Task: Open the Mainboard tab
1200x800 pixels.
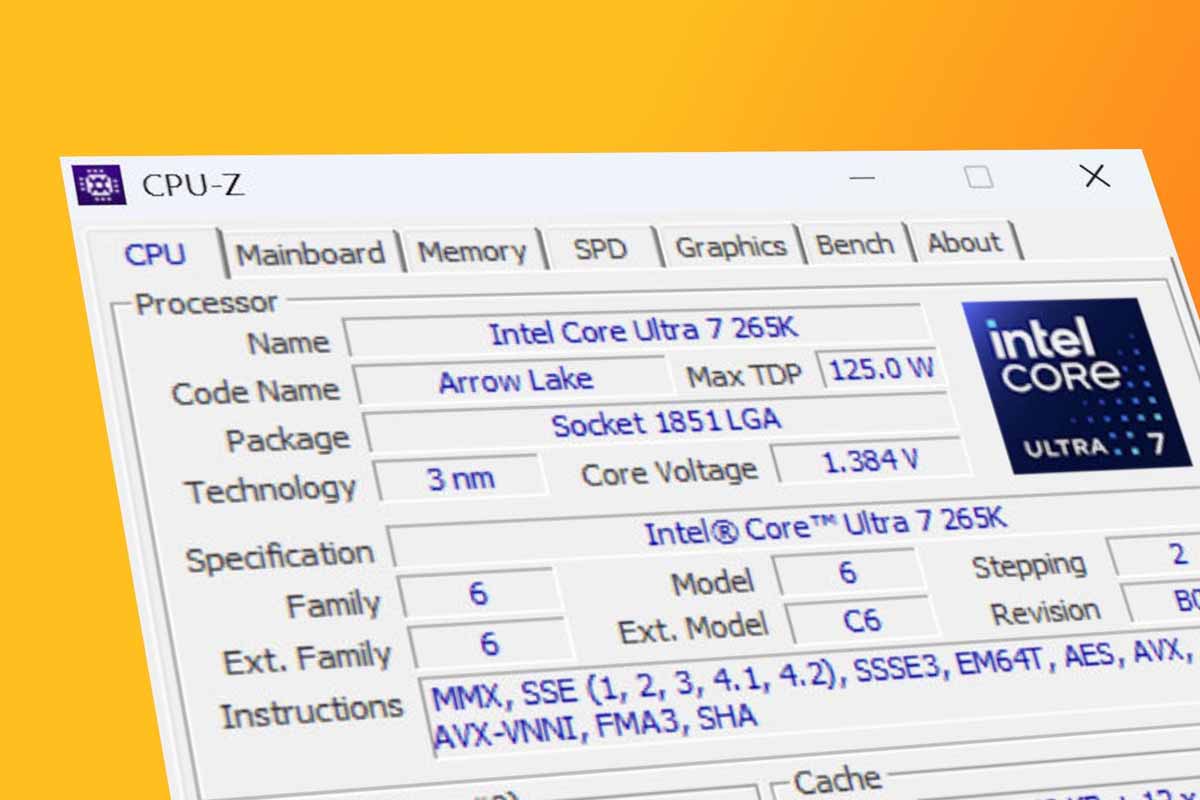Action: click(310, 254)
